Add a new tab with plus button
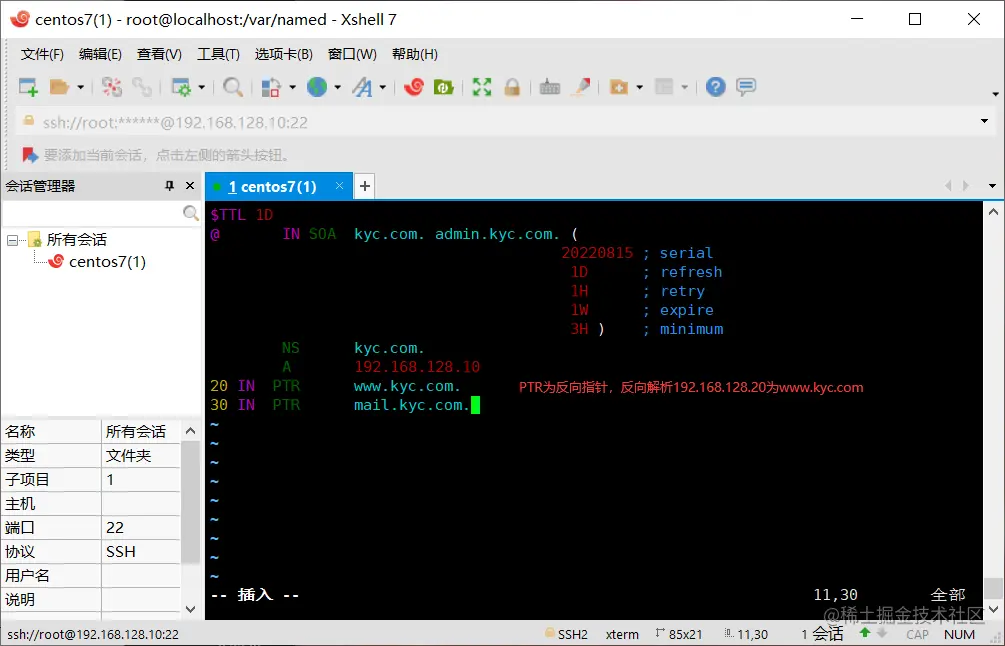Image resolution: width=1005 pixels, height=646 pixels. (365, 186)
